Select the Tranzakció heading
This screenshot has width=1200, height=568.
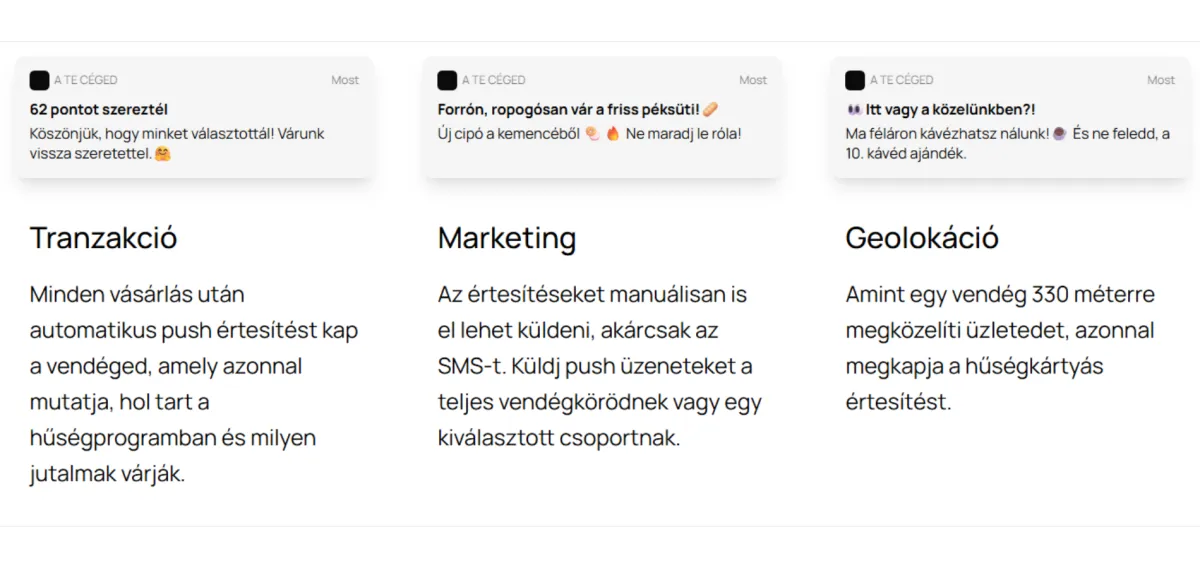pyautogui.click(x=104, y=238)
